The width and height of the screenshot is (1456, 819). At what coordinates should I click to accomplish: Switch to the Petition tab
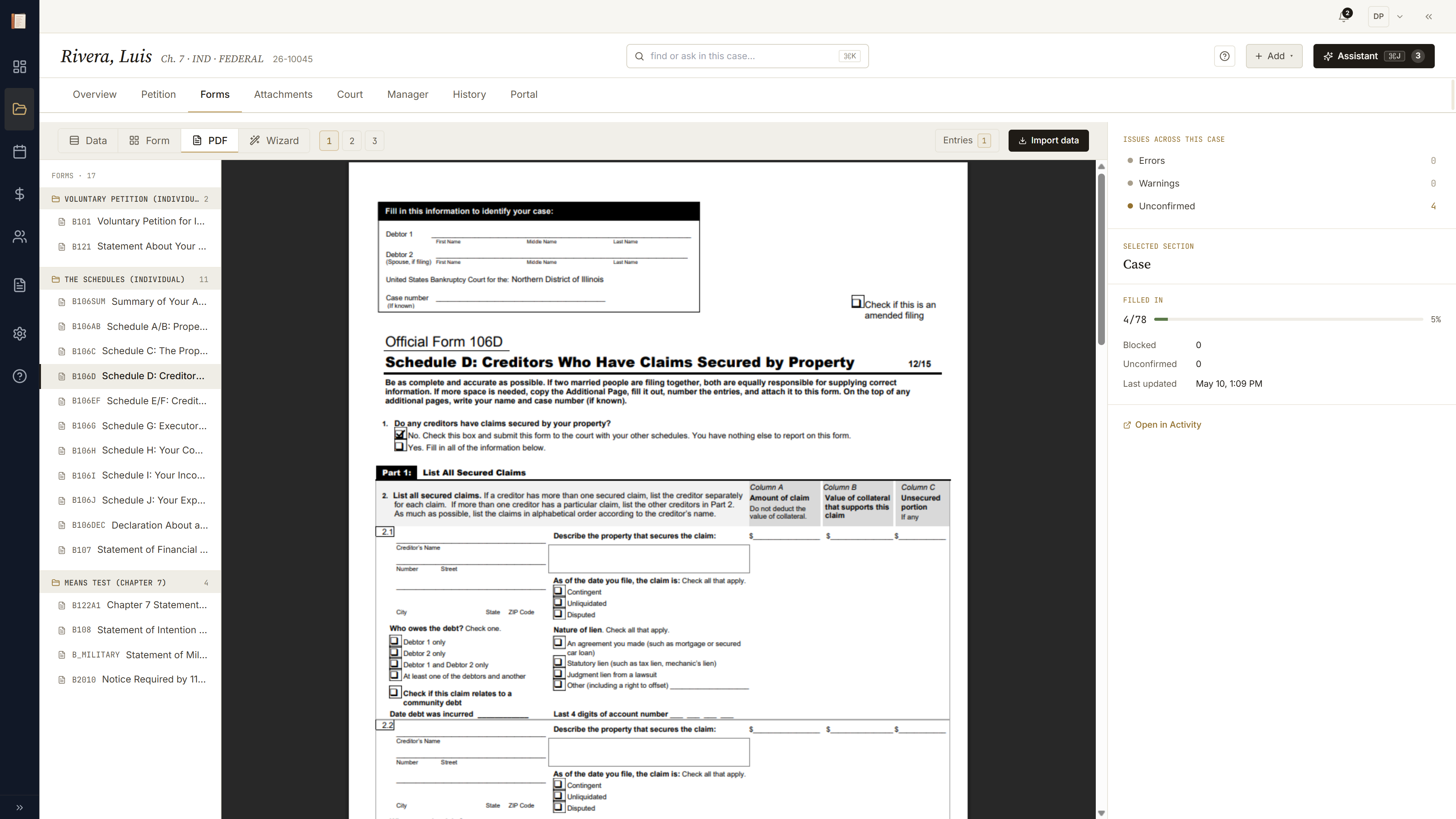[158, 94]
